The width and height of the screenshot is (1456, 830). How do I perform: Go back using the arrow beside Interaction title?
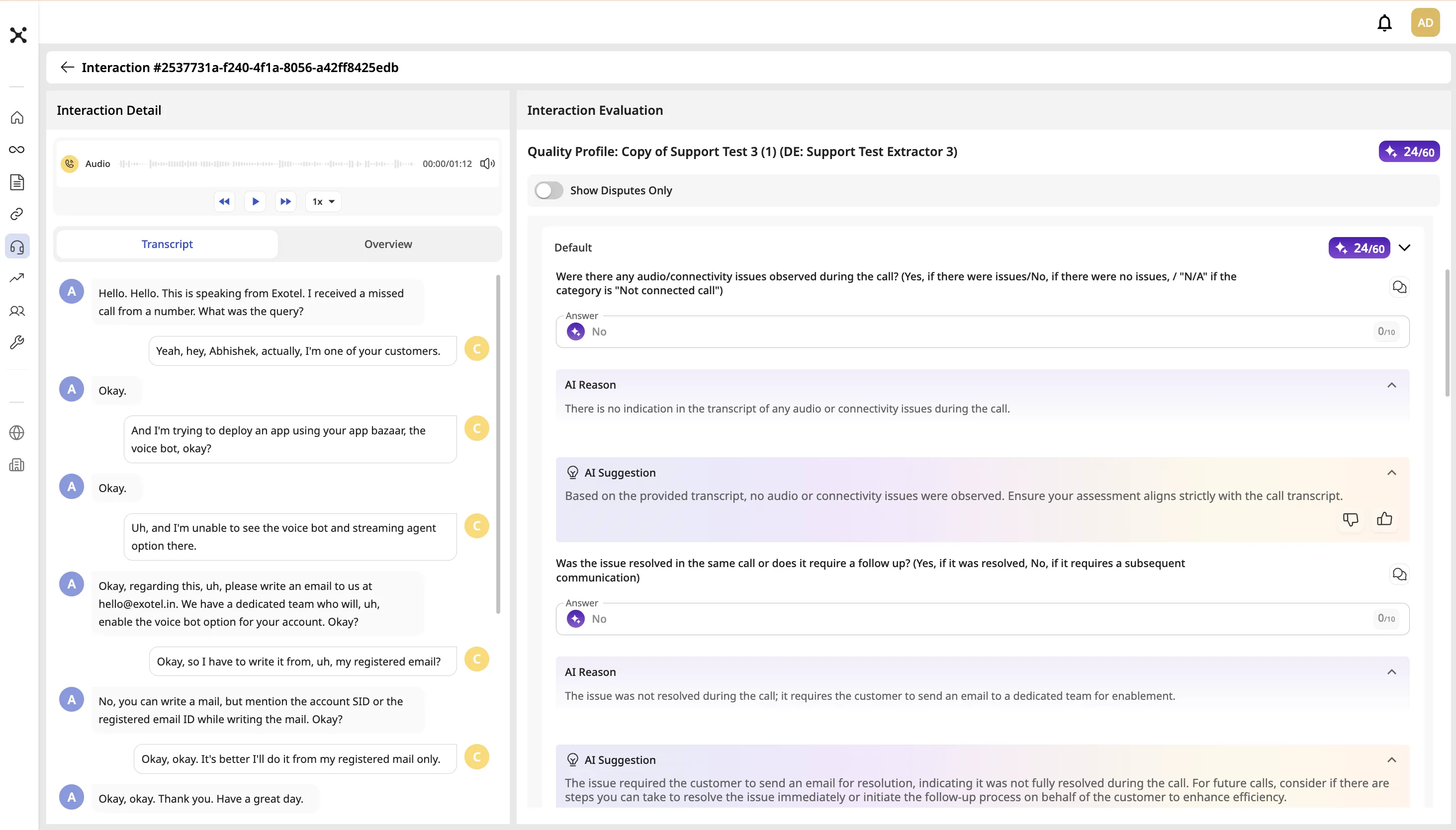point(67,67)
